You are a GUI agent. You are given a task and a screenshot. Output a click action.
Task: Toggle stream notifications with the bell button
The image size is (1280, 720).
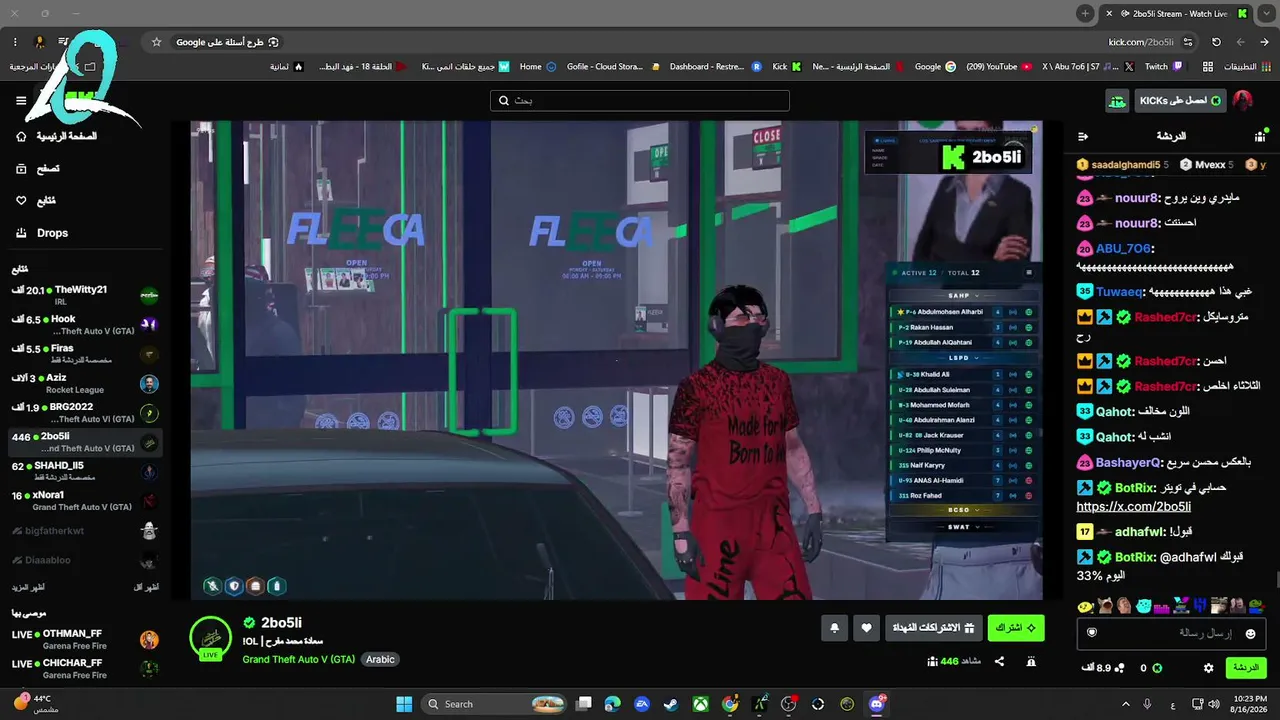(835, 628)
